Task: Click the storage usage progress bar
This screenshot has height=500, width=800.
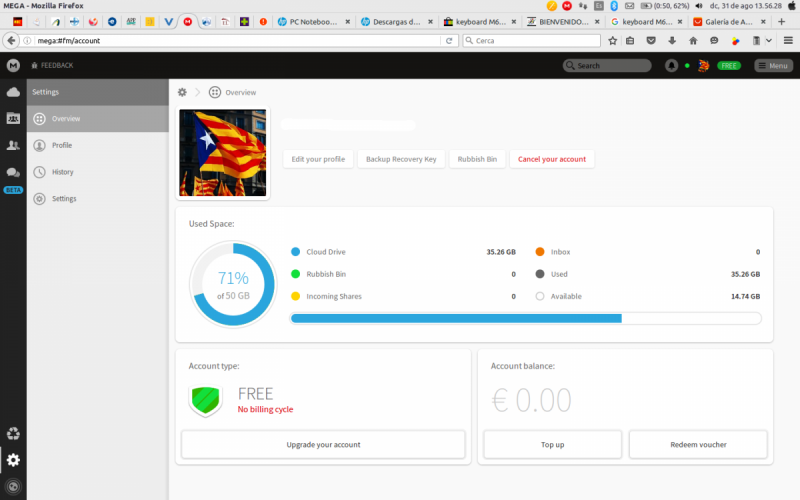Action: 526,318
